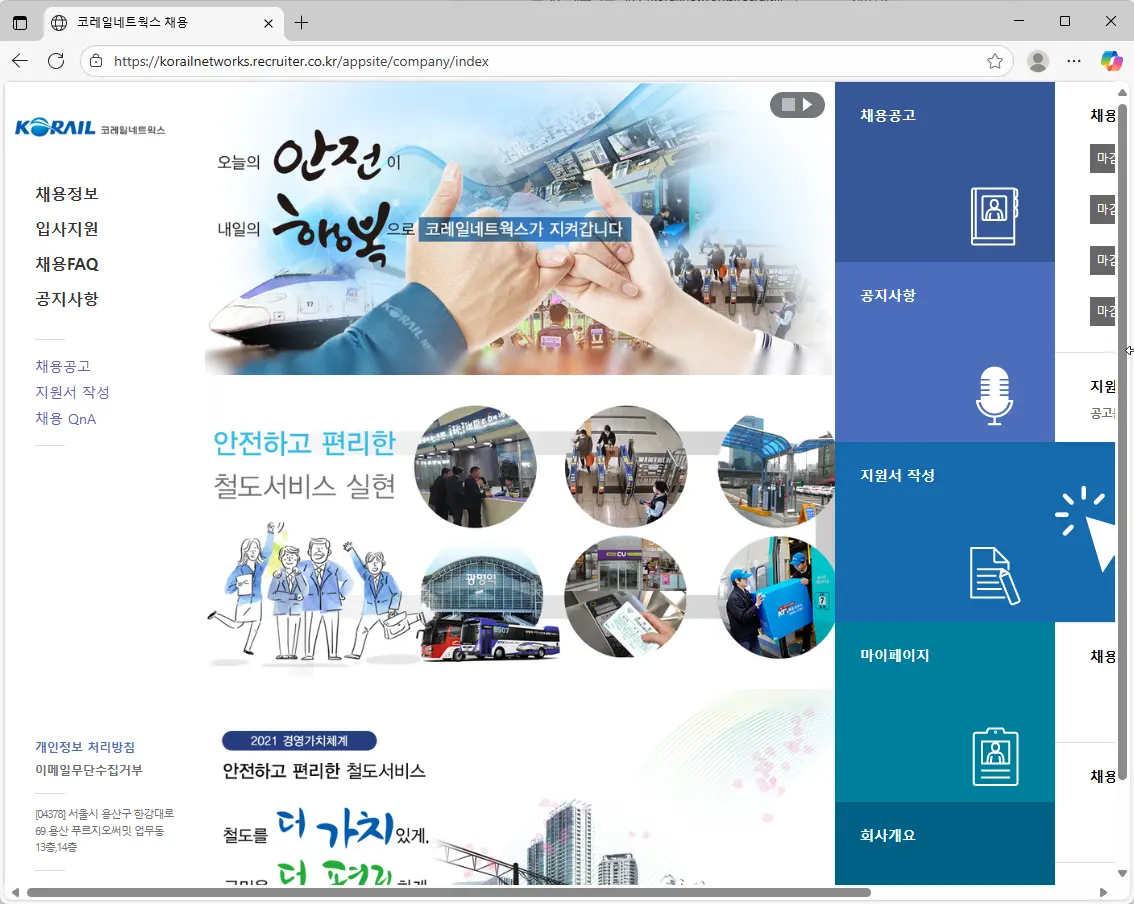Open the 개인정보 처리방침 link
This screenshot has height=904, width=1134.
(85, 747)
